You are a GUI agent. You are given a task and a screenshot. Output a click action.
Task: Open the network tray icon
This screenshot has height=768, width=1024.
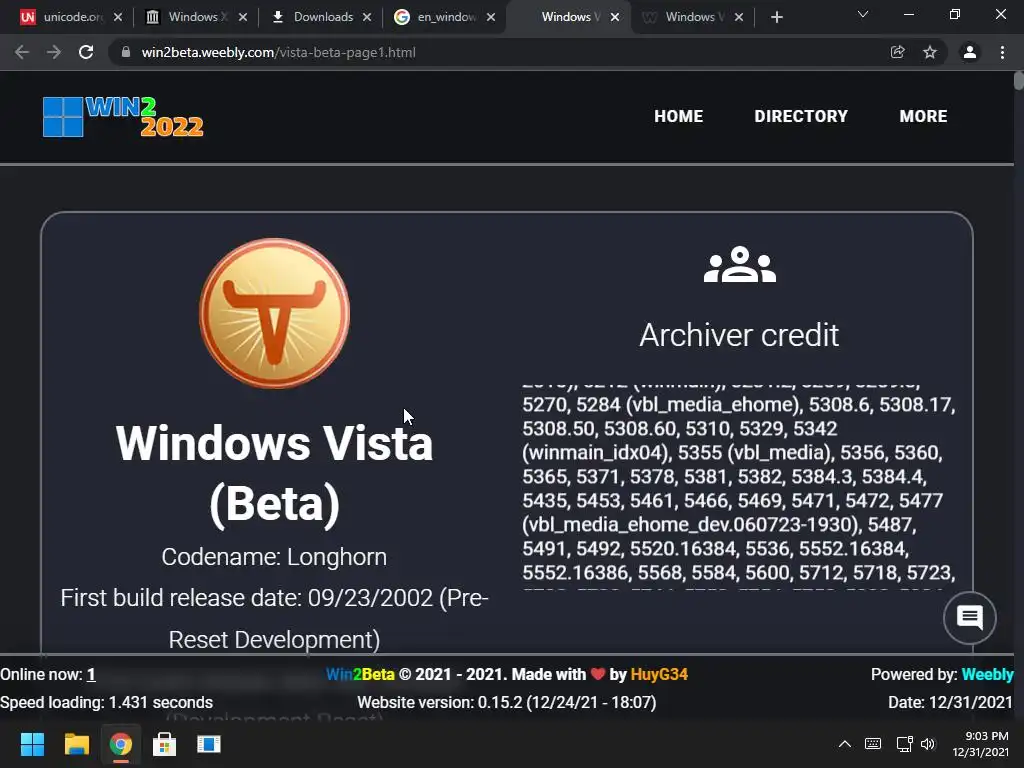904,744
